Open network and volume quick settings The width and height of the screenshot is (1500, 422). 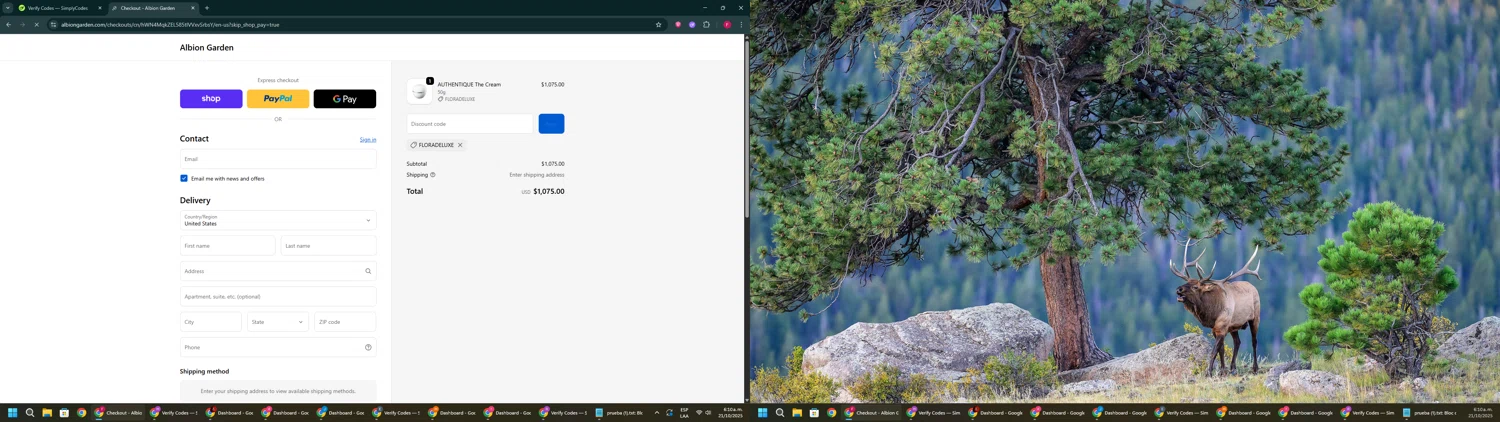tap(703, 412)
